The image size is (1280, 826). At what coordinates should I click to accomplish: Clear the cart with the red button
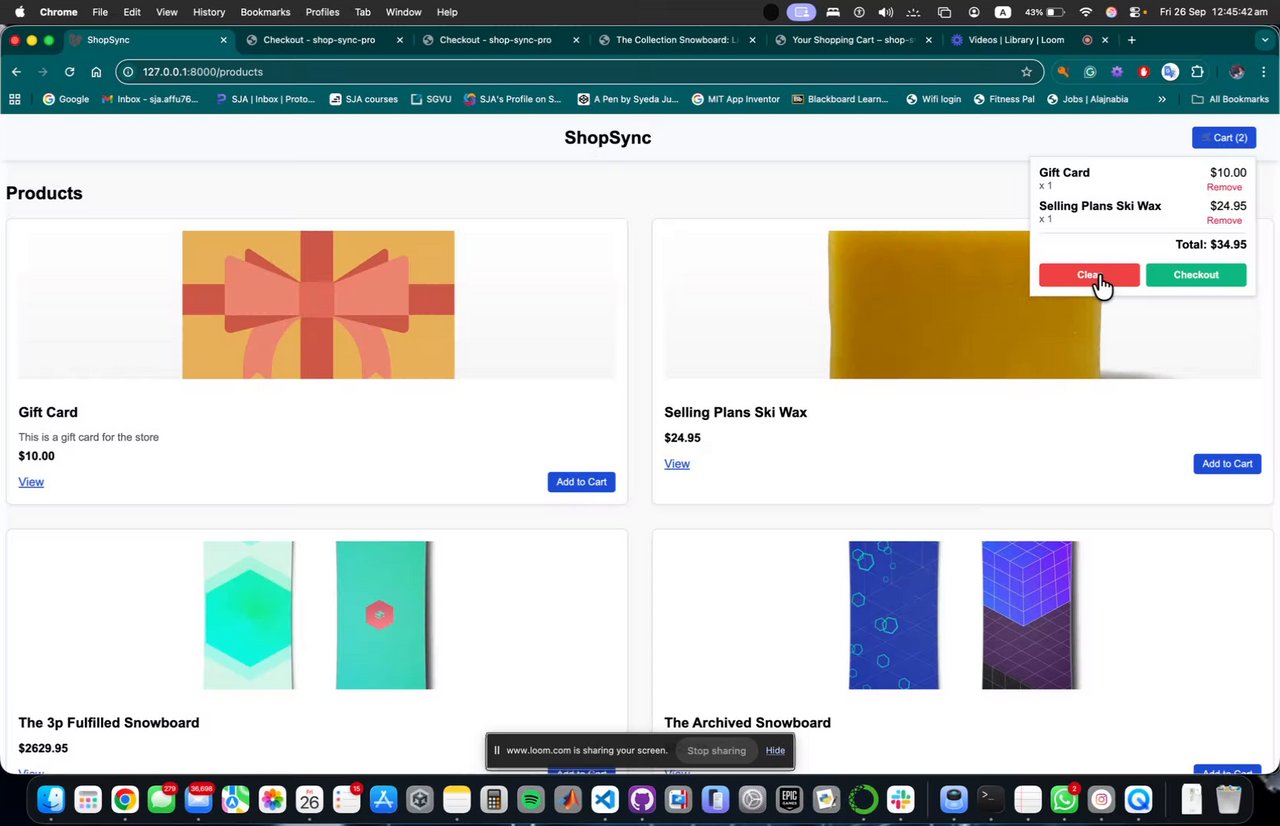coord(1089,275)
